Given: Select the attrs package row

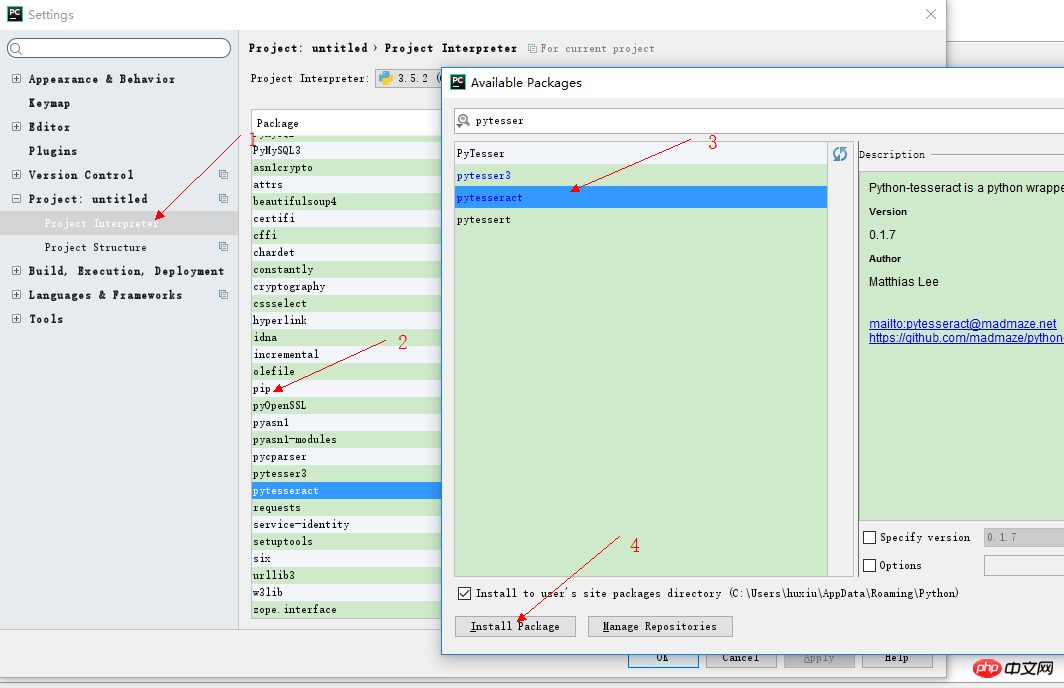Looking at the screenshot, I should [x=347, y=184].
